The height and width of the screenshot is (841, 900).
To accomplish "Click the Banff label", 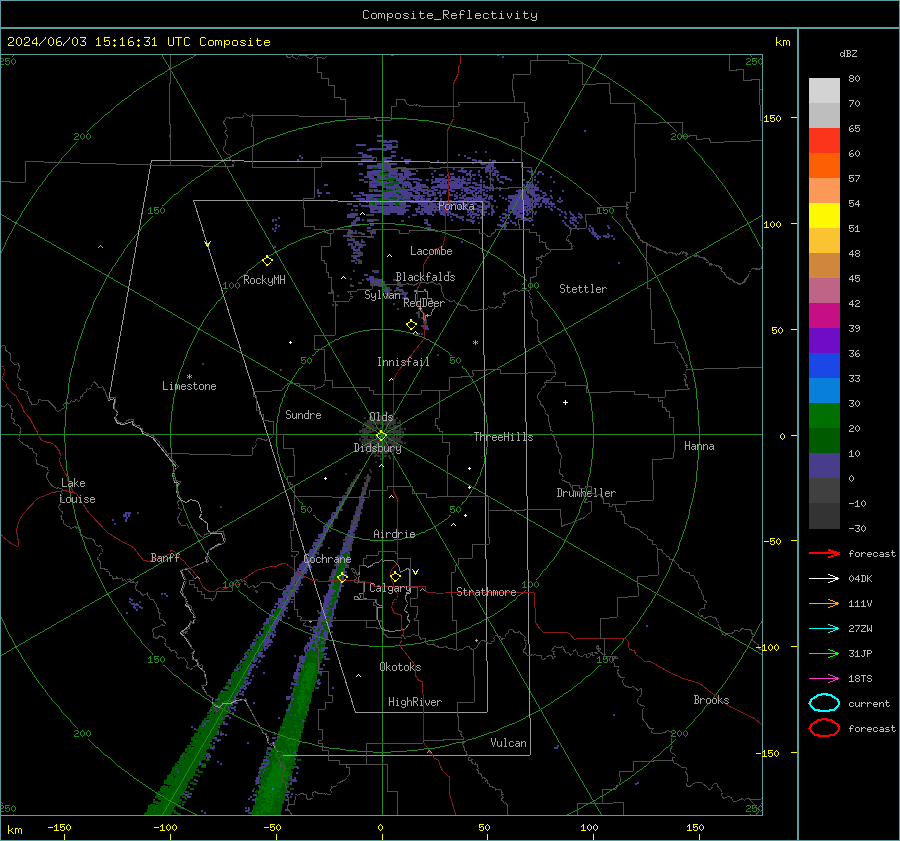I will click(165, 557).
